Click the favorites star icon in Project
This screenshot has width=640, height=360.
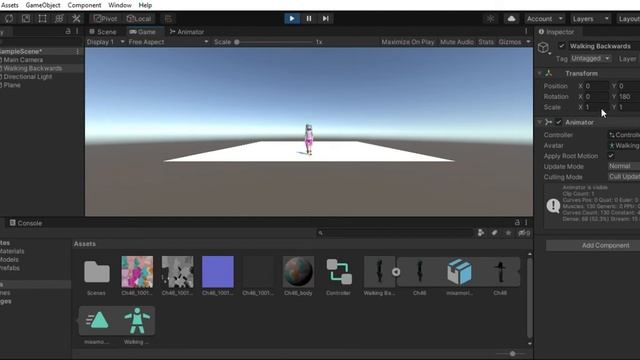tap(508, 233)
